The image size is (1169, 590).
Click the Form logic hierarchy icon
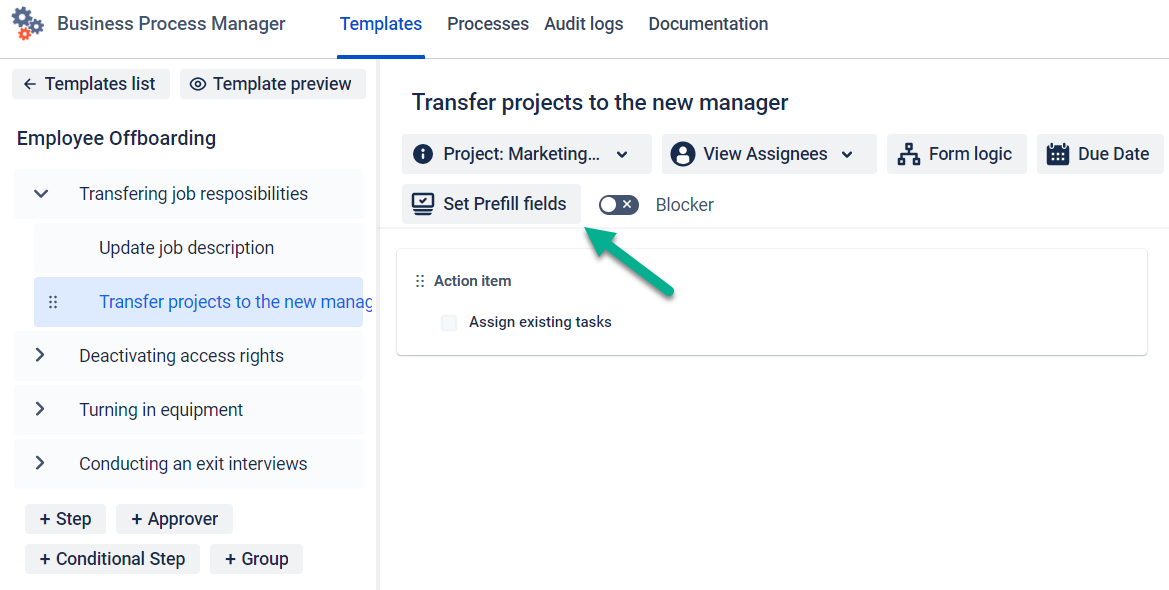[908, 154]
